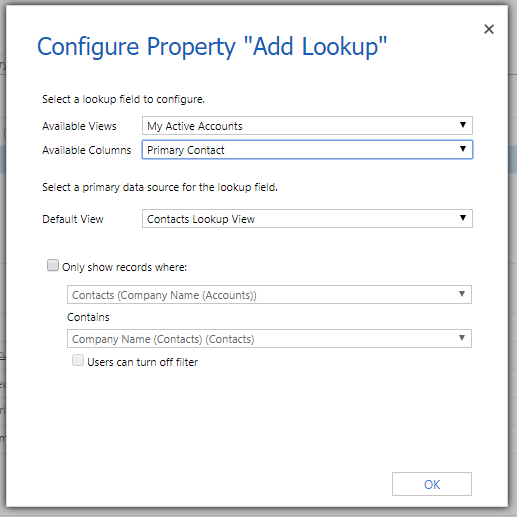The height and width of the screenshot is (517, 517).
Task: Open the Primary Contact combo box
Action: pos(307,150)
